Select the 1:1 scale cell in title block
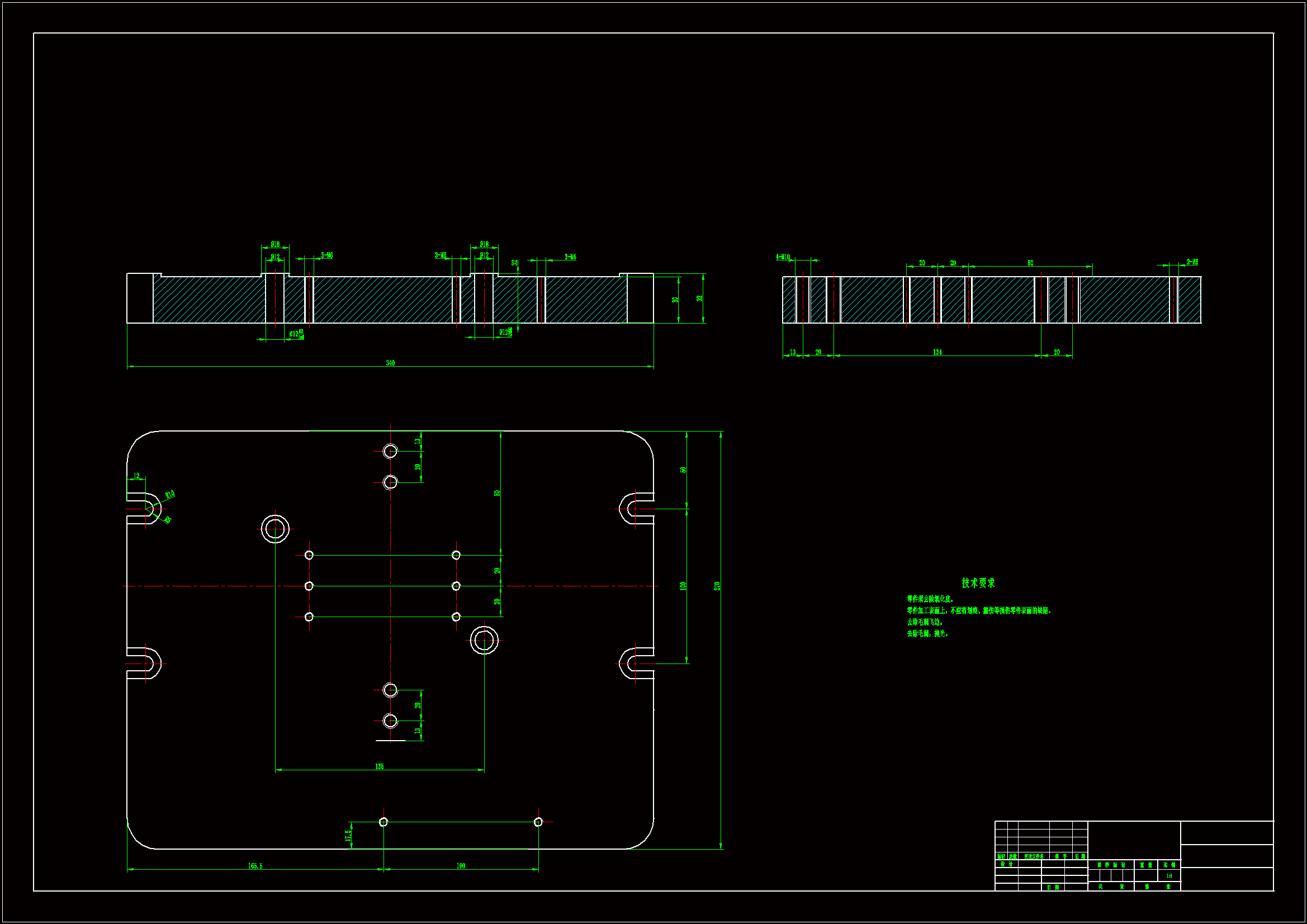1307x924 pixels. click(x=1169, y=875)
